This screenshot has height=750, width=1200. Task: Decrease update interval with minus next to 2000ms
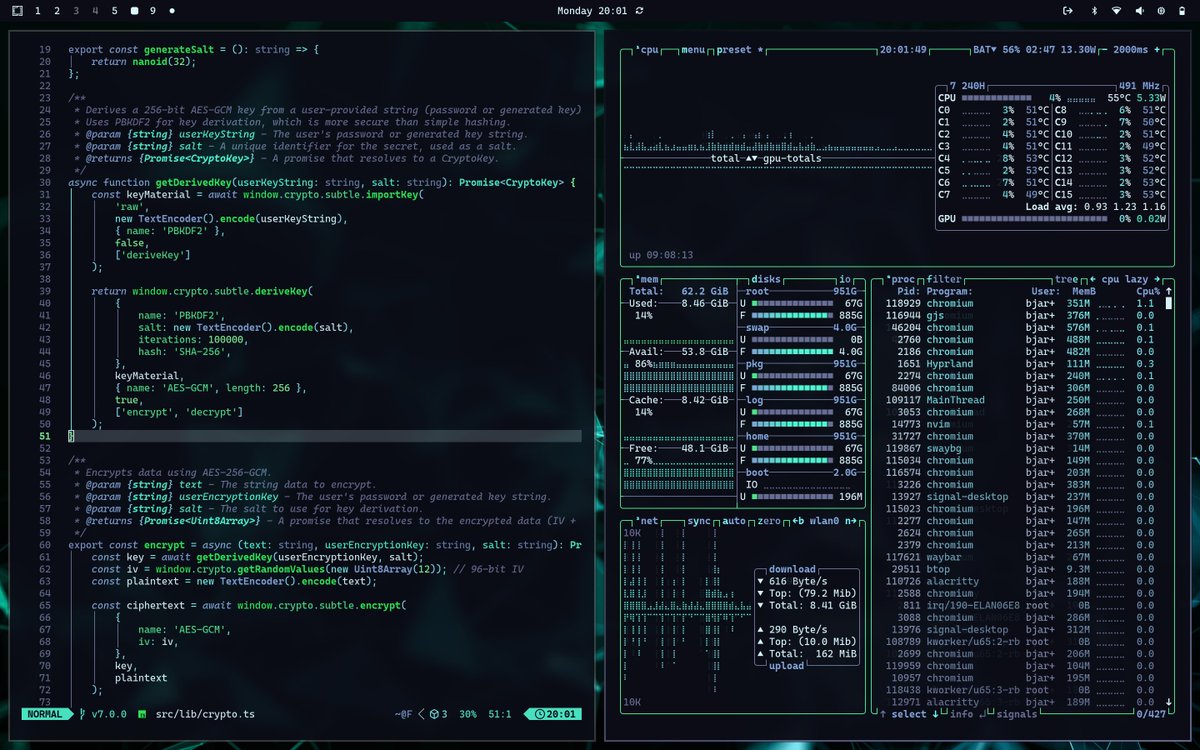[x=1106, y=49]
